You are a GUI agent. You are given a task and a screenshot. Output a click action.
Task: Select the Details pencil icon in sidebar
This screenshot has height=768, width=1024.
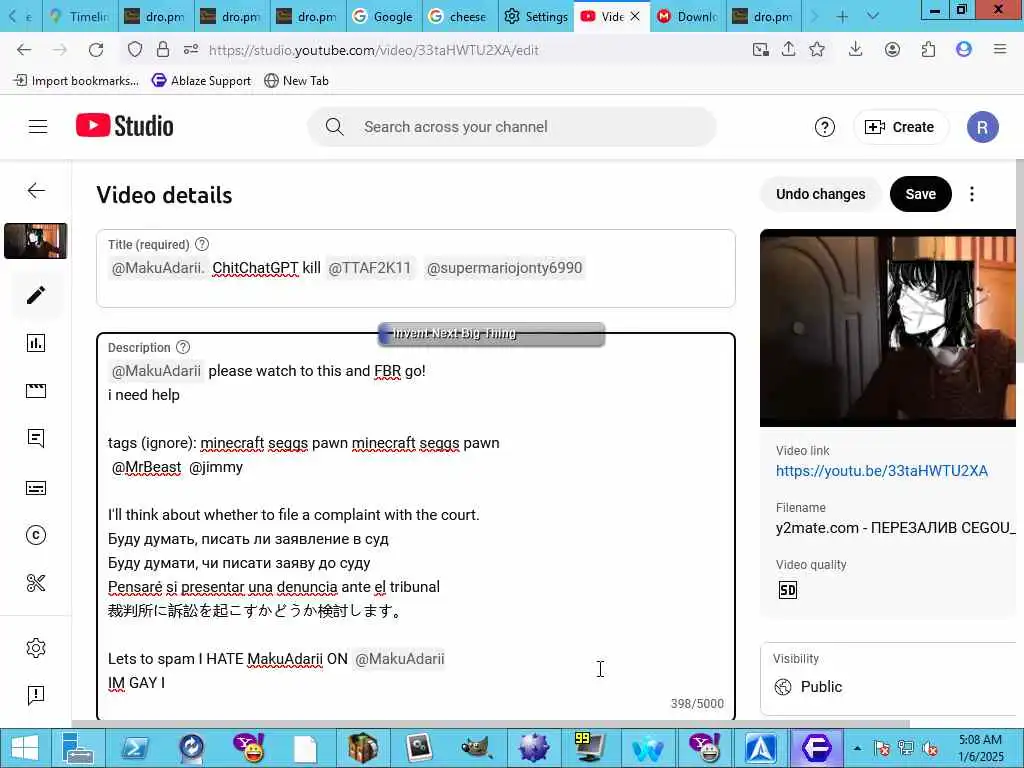pos(36,295)
